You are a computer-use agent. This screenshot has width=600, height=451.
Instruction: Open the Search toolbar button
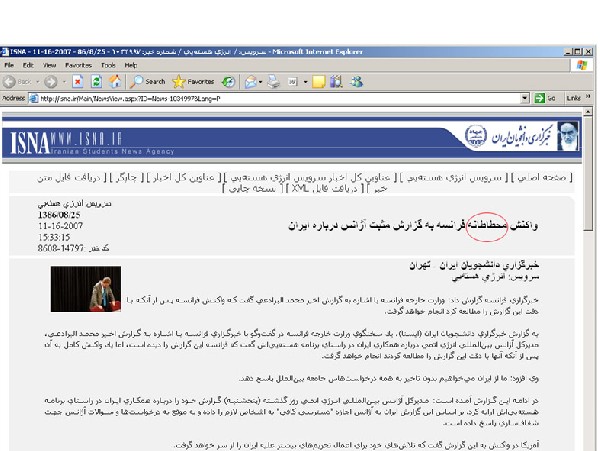148,81
